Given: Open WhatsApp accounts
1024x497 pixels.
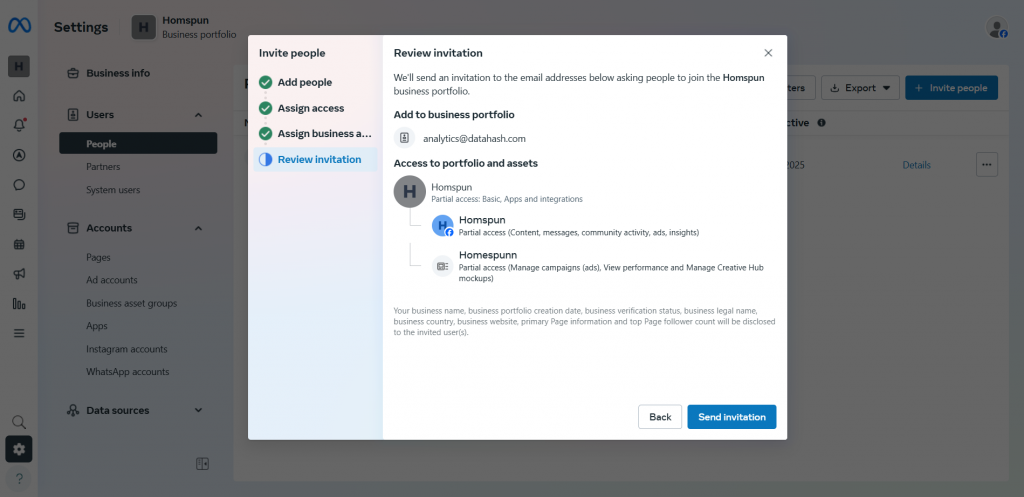Looking at the screenshot, I should click(127, 372).
